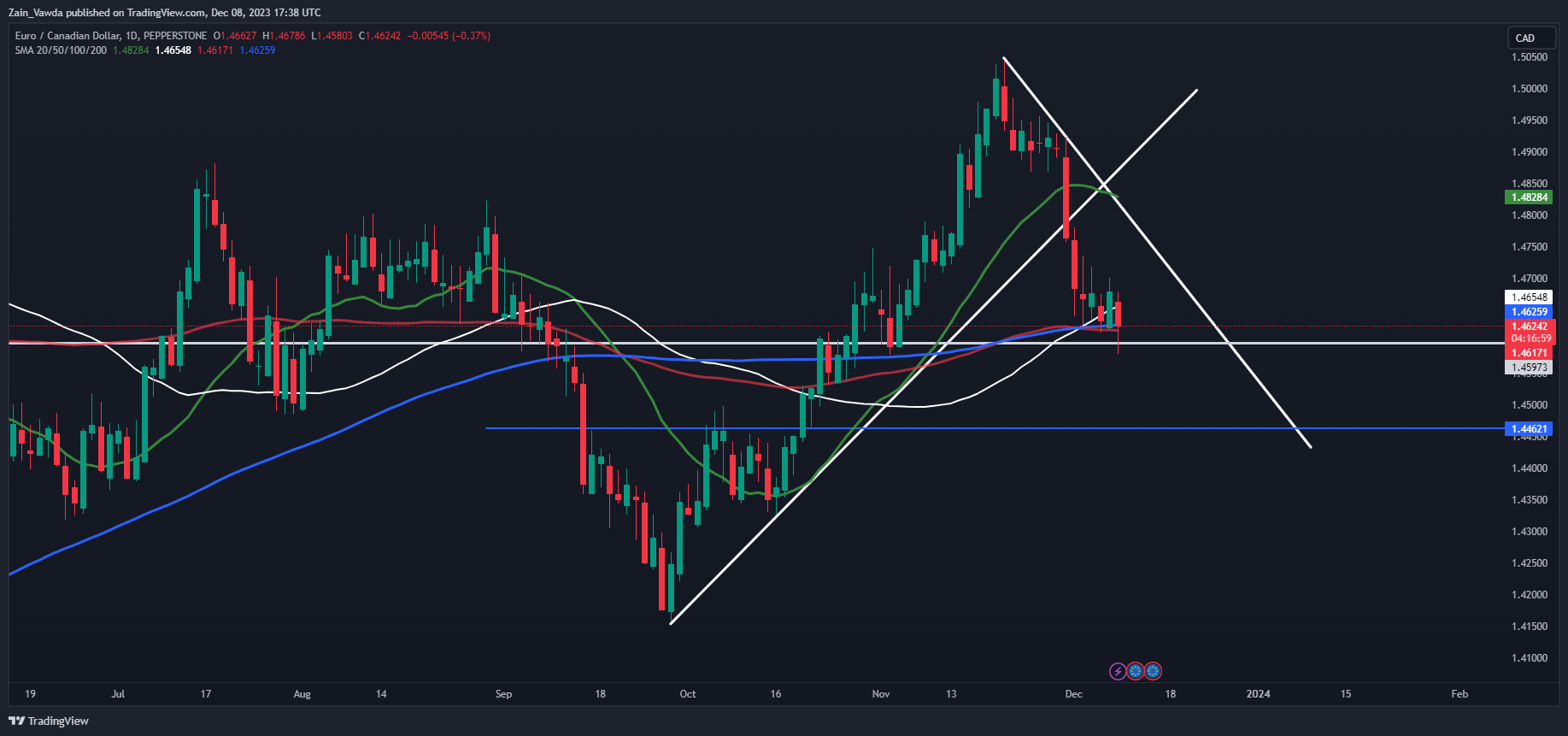Click the Feb label on the time axis
Screen dimensions: 1568x736
point(1459,694)
